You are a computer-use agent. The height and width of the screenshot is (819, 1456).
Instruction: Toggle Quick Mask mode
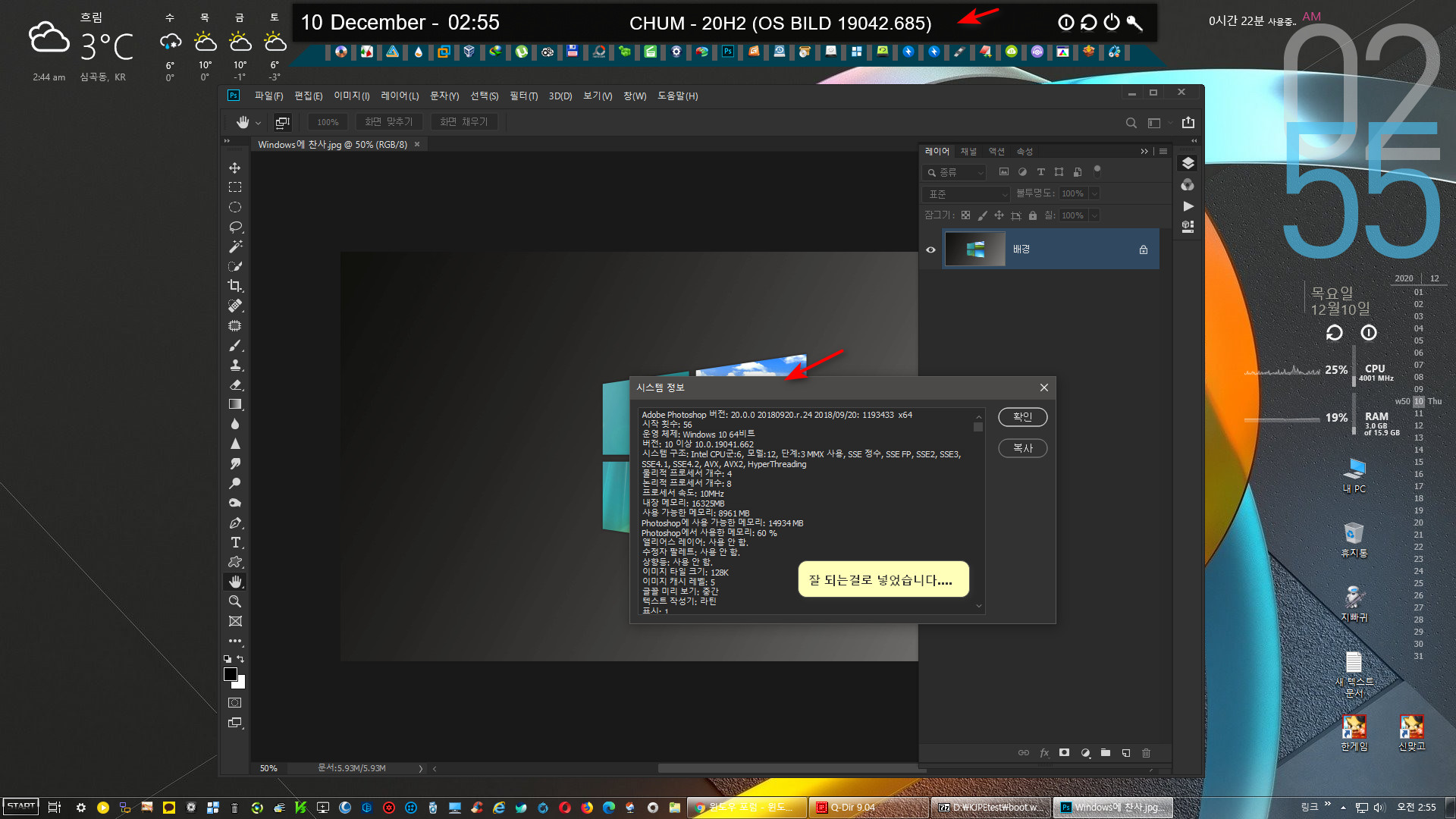coord(235,703)
